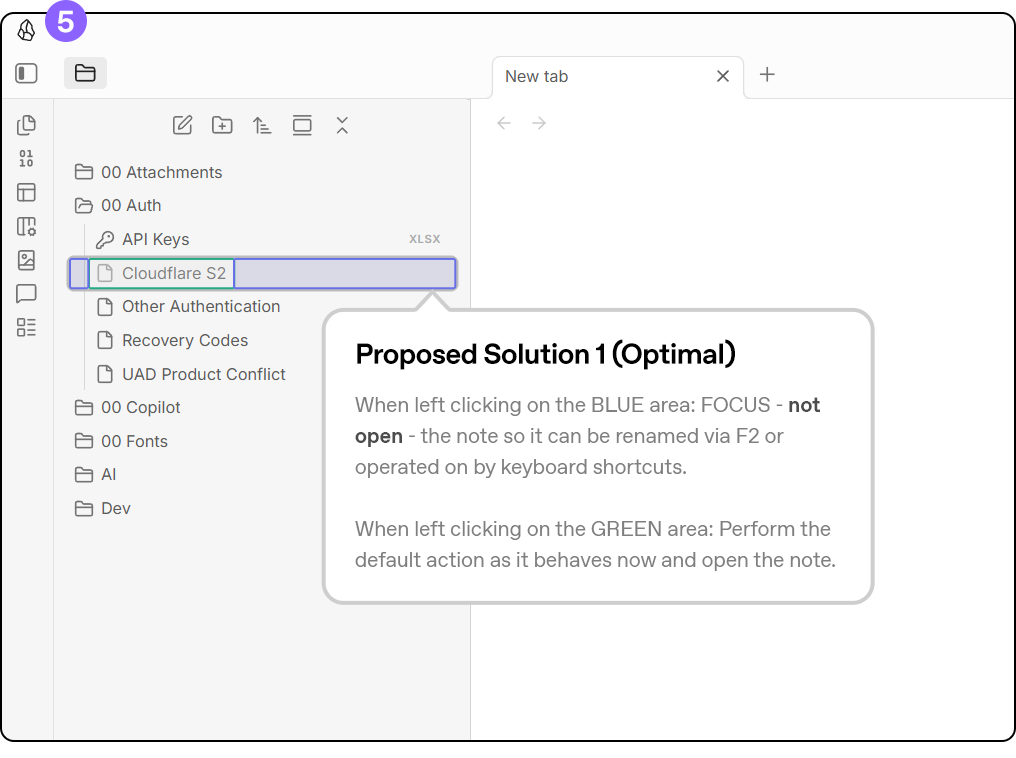
Task: Toggle the auto-reveal current file icon
Action: pyautogui.click(x=302, y=125)
